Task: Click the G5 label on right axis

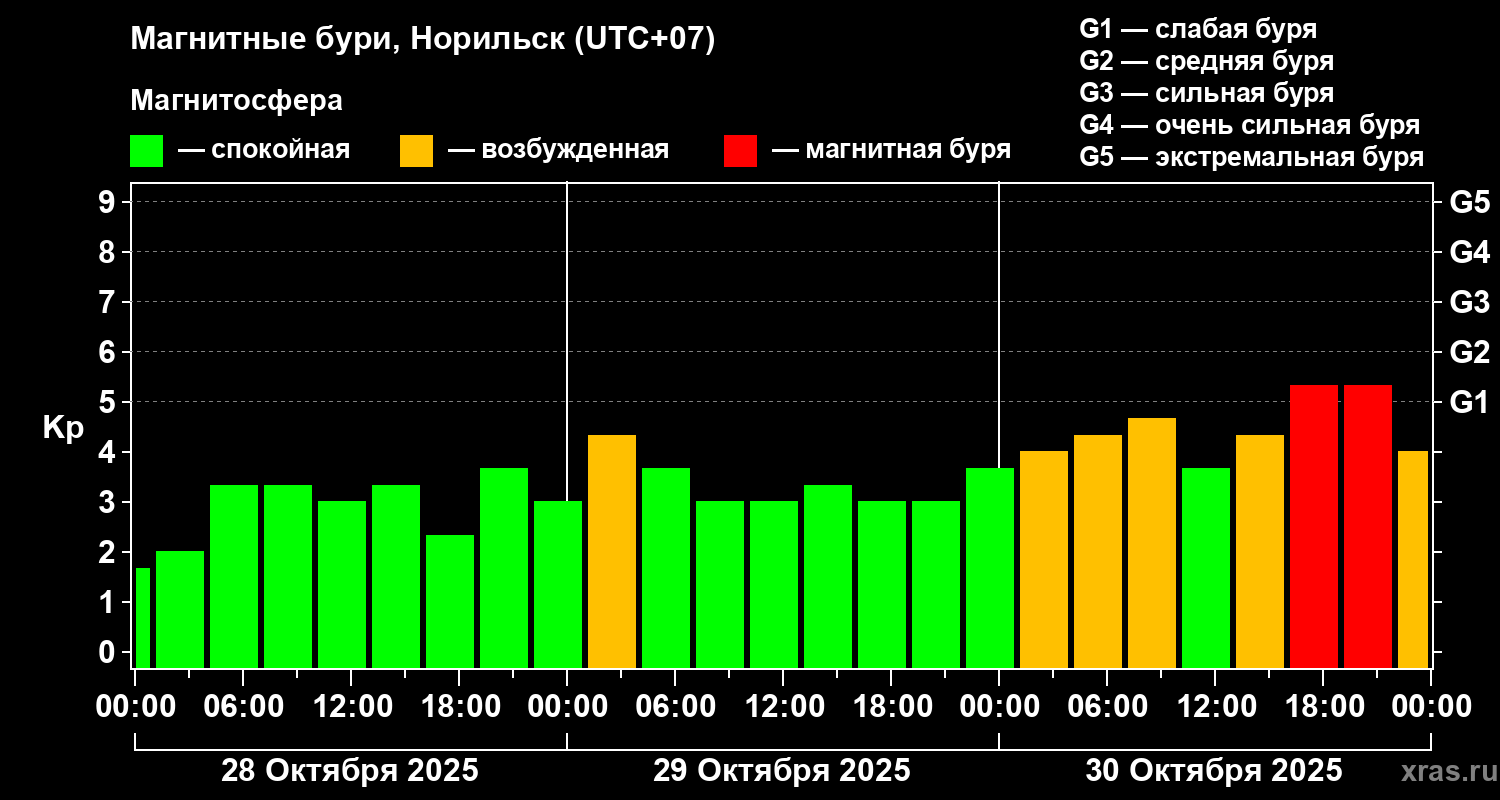Action: (x=1469, y=202)
